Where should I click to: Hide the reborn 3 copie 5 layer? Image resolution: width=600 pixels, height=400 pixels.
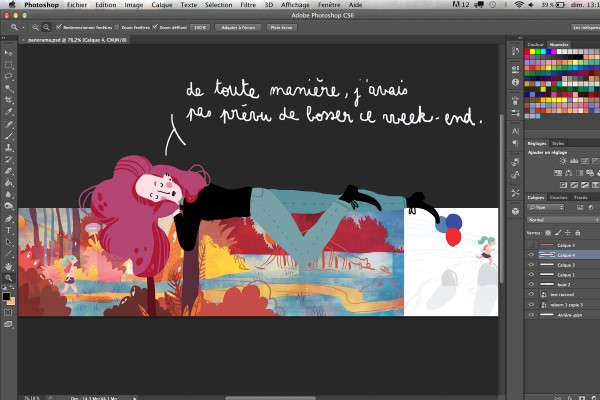click(531, 305)
